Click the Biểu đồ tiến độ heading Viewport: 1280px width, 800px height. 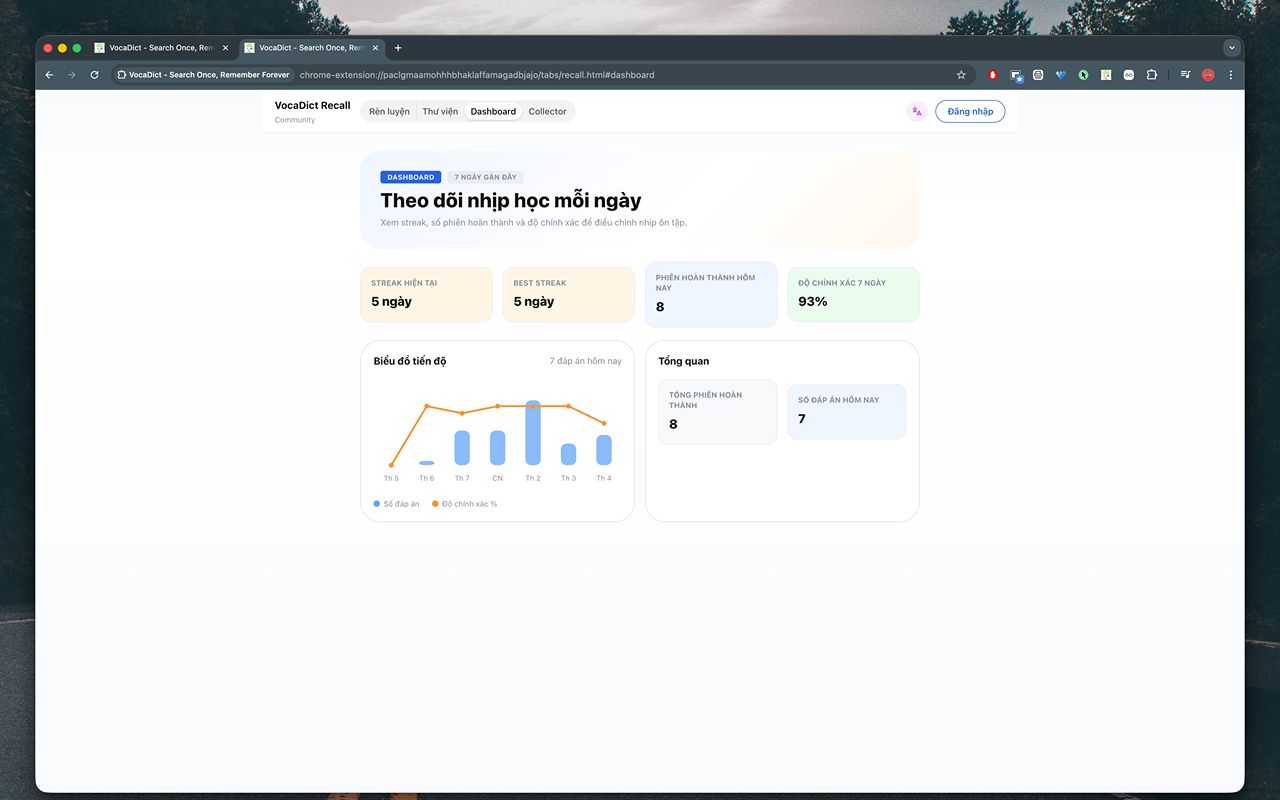point(410,361)
